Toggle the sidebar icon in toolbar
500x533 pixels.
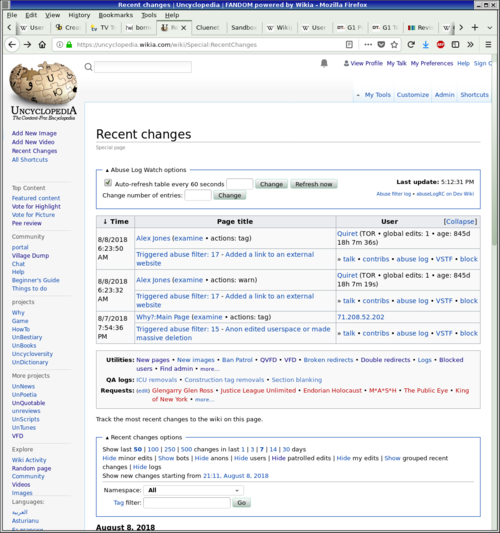click(x=455, y=45)
